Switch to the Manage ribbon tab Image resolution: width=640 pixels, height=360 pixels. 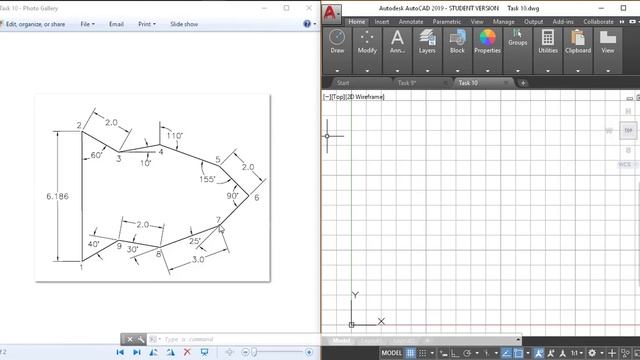(x=503, y=22)
